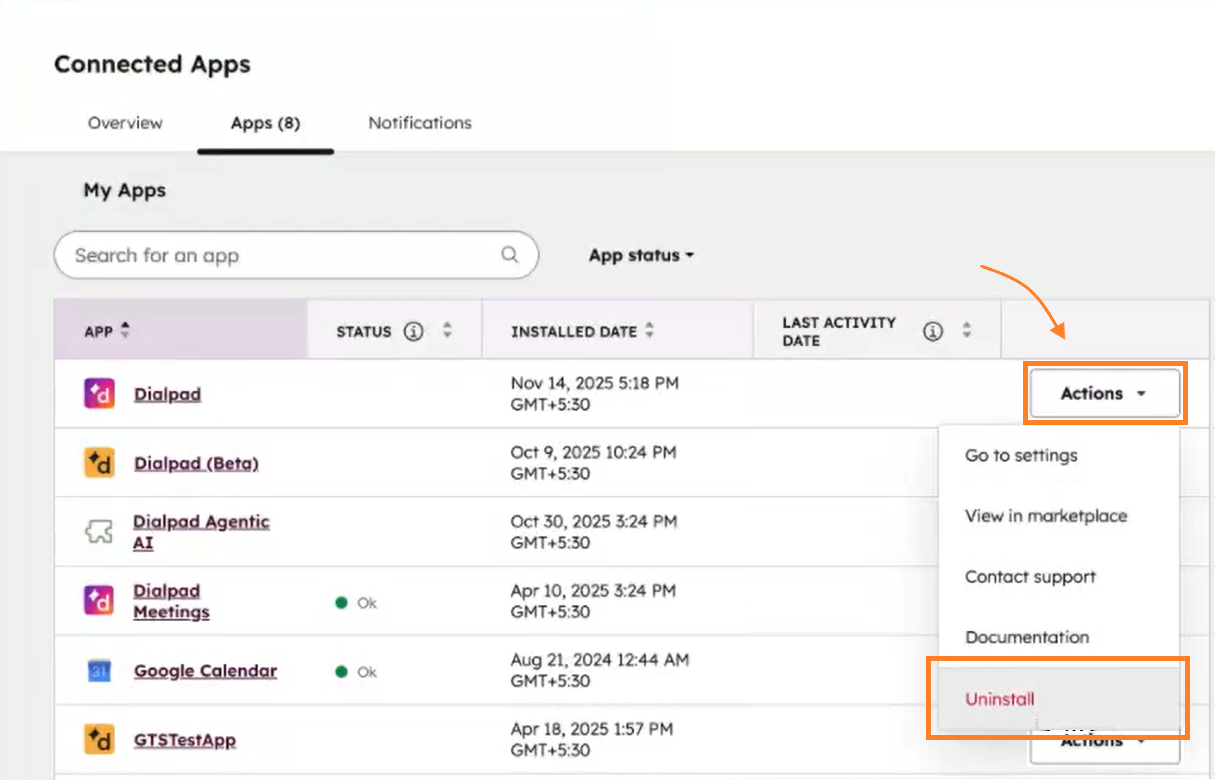Screen dimensions: 1215x780
Task: Click the Dialpad (Beta) app logo icon
Action: tap(99, 463)
